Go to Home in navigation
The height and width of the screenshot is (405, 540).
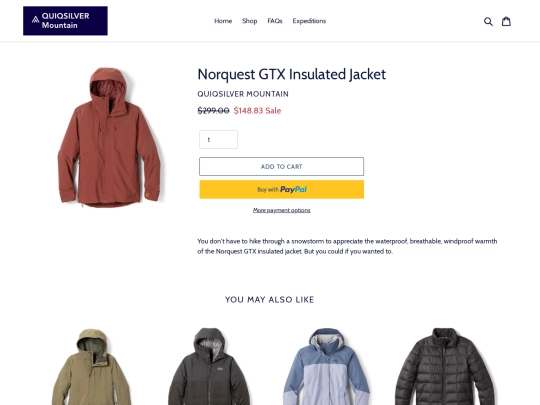pyautogui.click(x=223, y=21)
